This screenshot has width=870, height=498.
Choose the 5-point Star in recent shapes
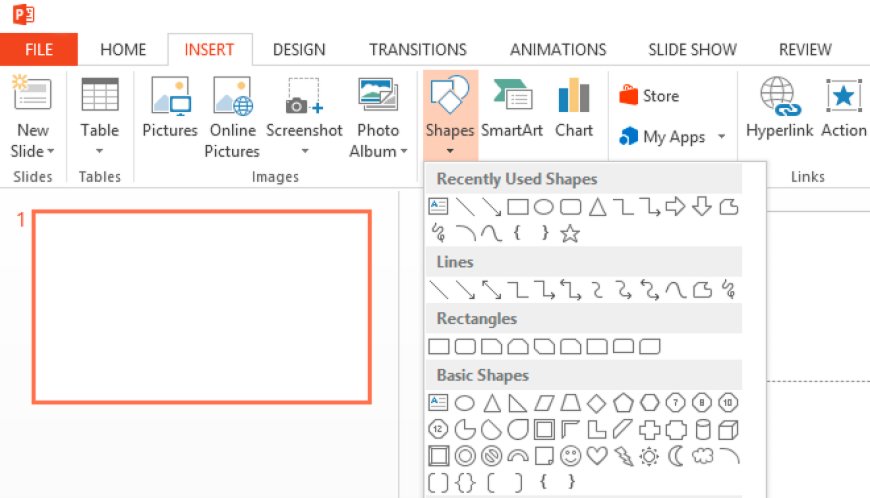pyautogui.click(x=570, y=234)
